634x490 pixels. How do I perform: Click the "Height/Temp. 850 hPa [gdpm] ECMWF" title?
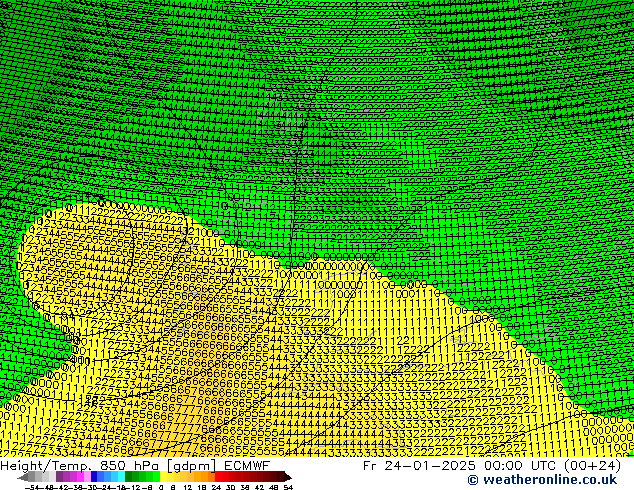click(135, 465)
